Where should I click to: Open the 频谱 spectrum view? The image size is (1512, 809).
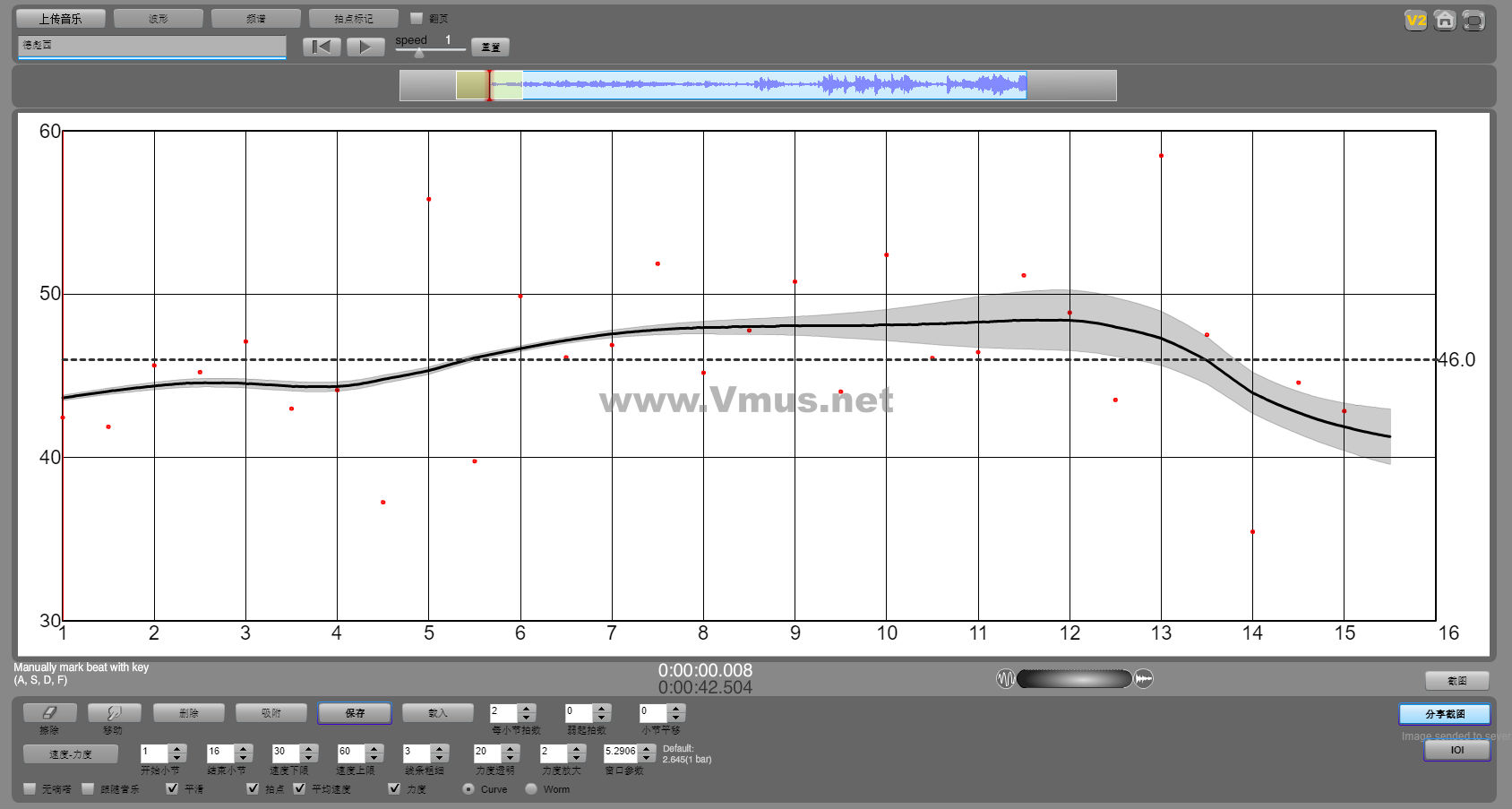tap(256, 18)
